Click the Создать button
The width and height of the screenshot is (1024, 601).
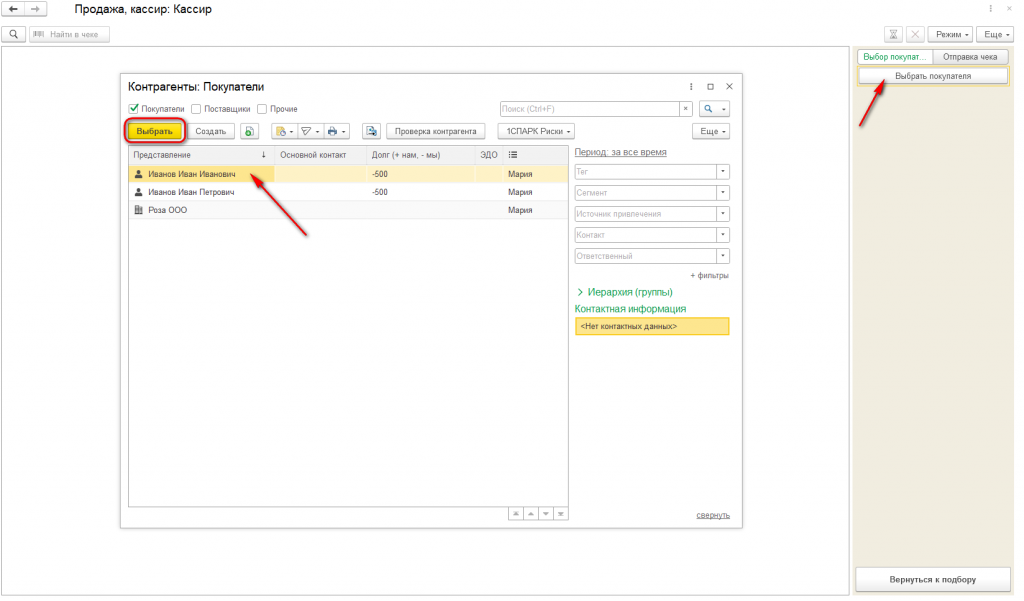tap(211, 131)
